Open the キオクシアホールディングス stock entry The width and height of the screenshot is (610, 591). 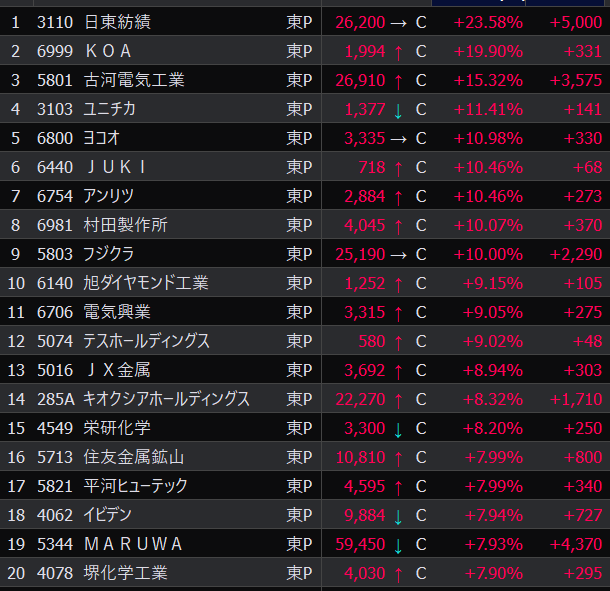pyautogui.click(x=167, y=400)
